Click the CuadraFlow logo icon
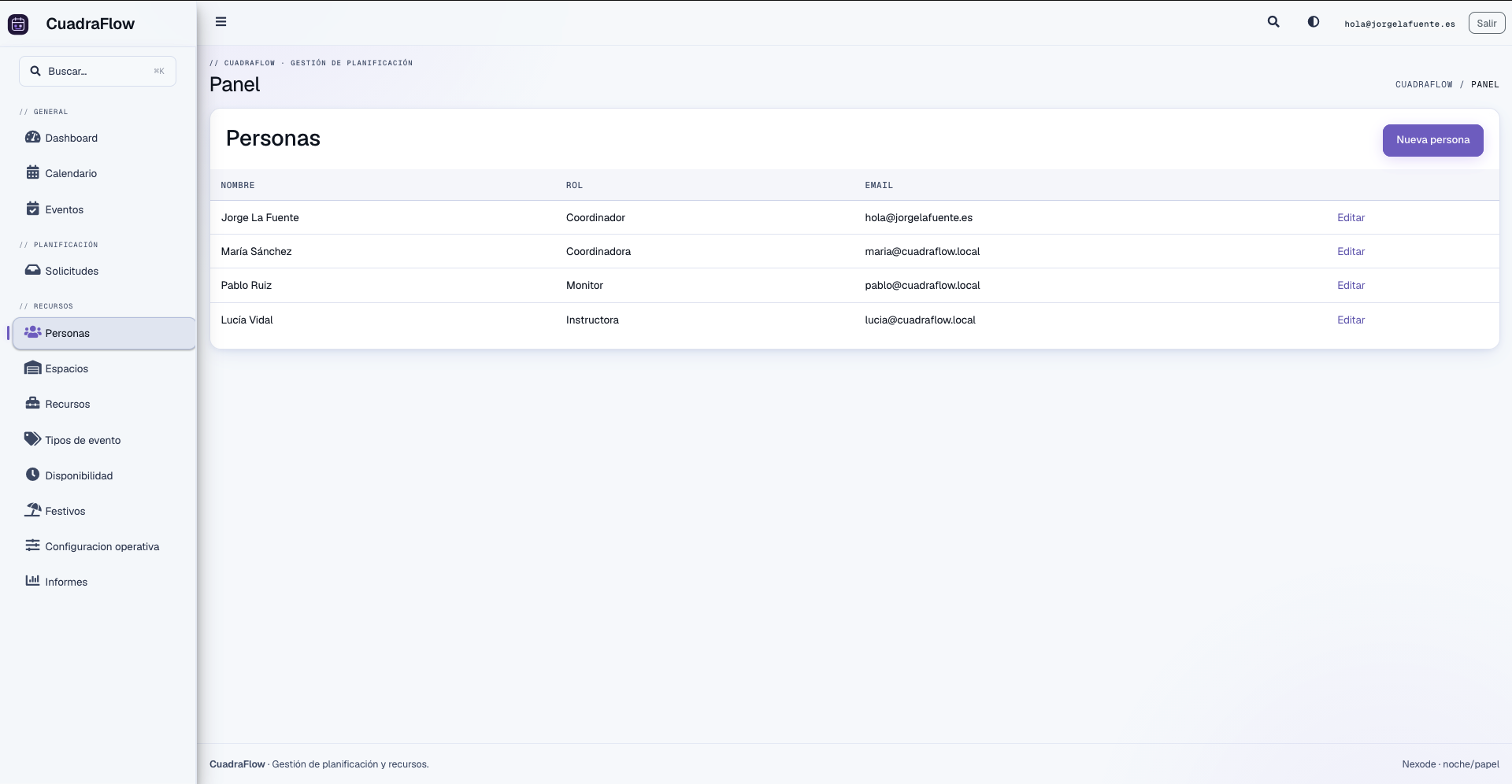1512x784 pixels. click(x=18, y=24)
